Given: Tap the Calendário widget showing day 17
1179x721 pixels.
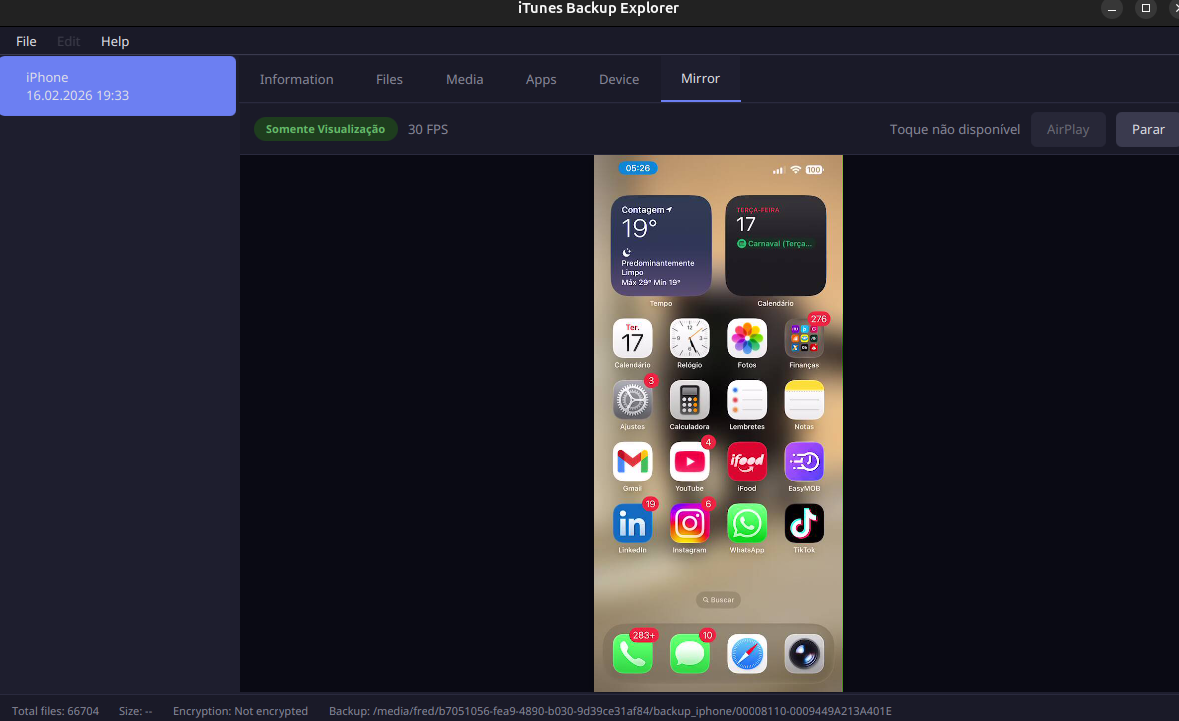Looking at the screenshot, I should point(775,245).
